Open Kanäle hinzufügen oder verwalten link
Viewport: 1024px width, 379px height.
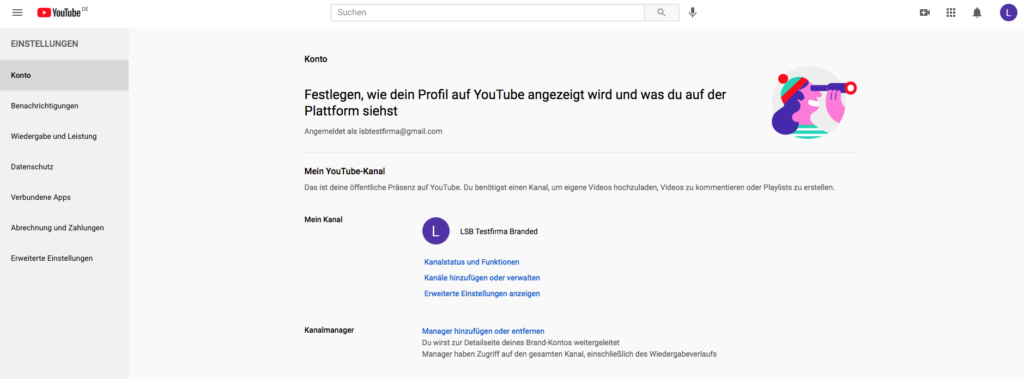coord(482,278)
